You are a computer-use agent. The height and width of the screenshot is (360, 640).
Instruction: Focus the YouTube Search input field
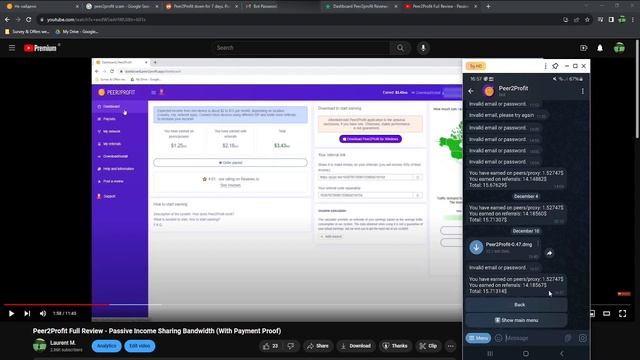click(300, 48)
